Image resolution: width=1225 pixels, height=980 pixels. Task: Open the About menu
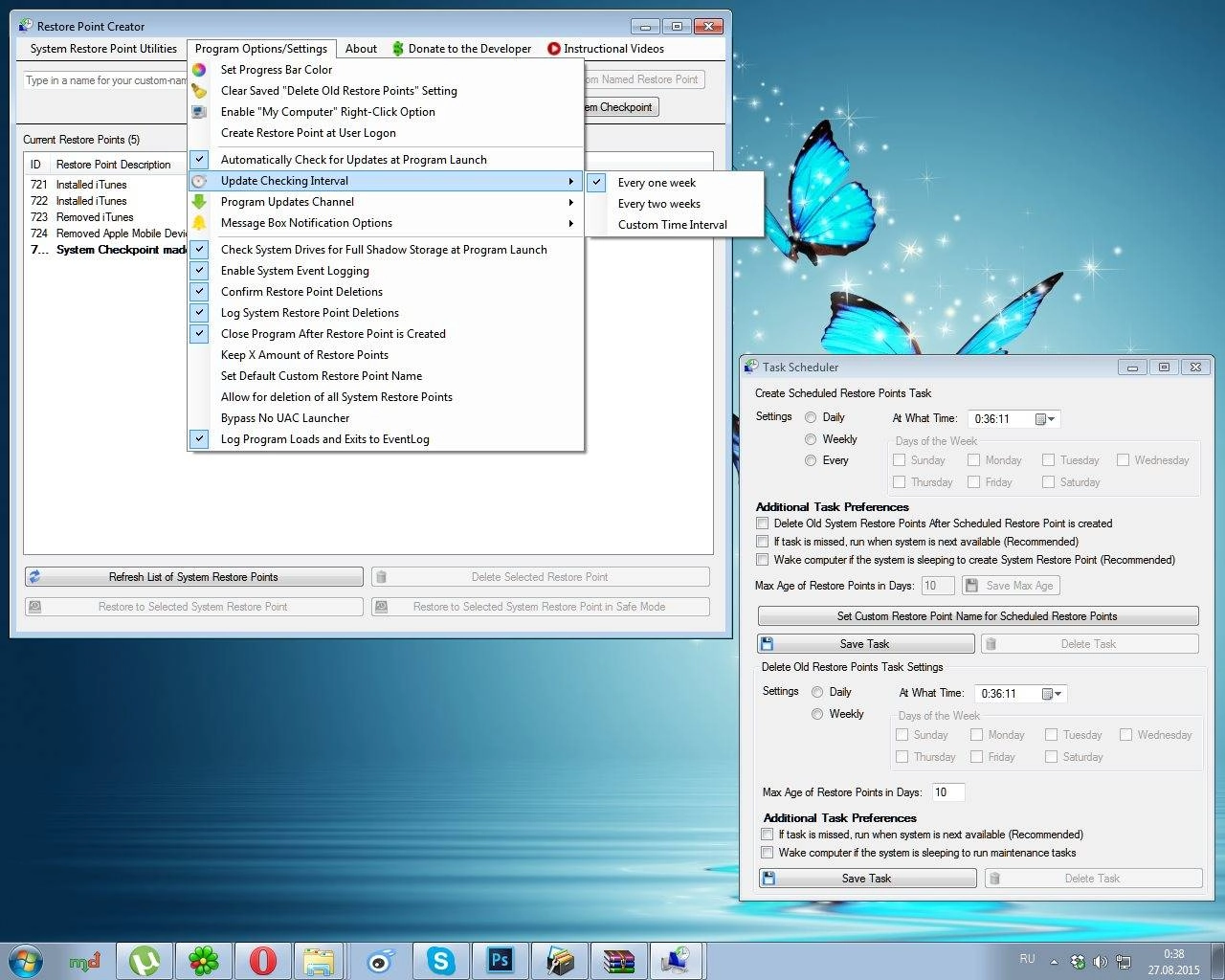tap(361, 49)
